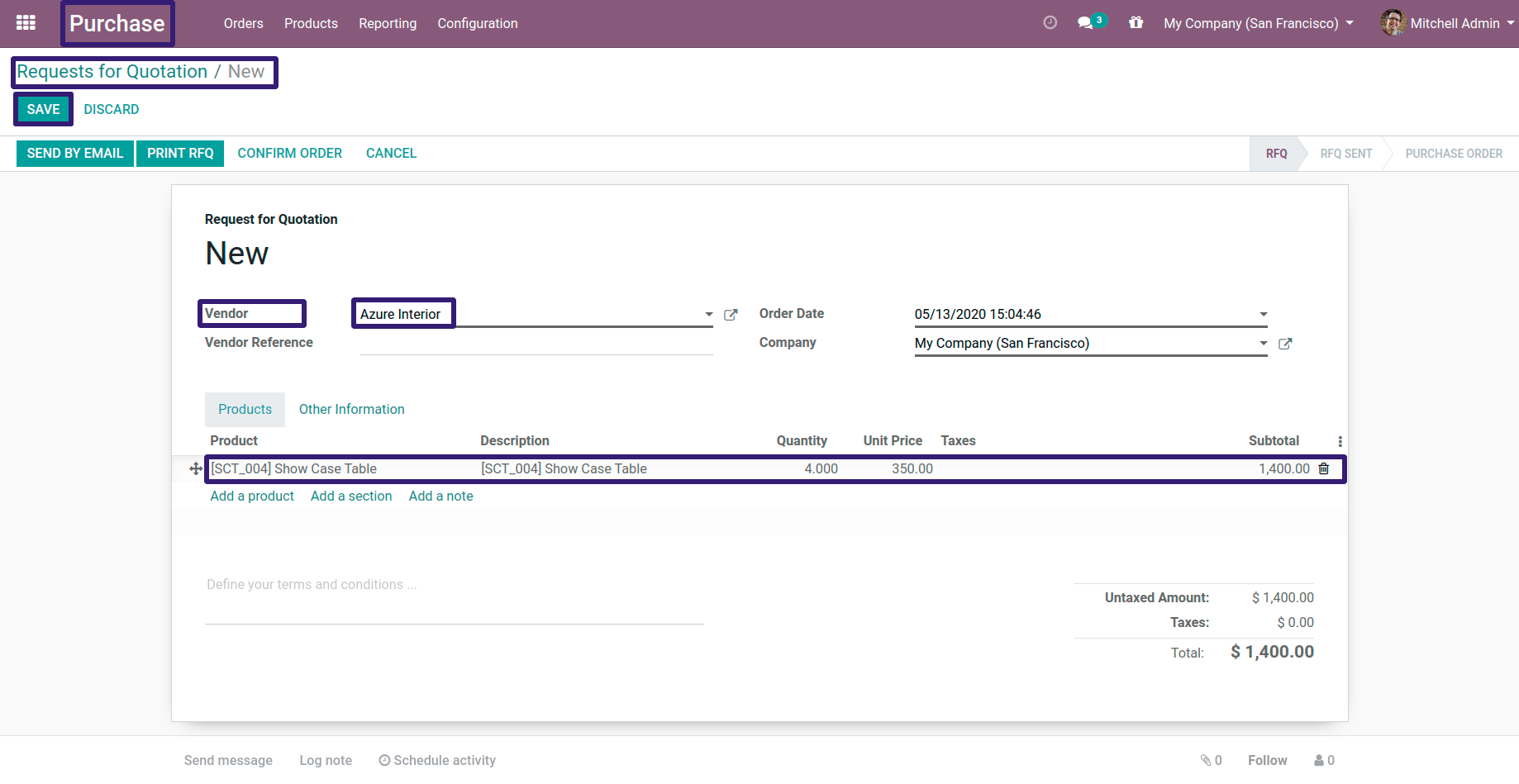1519x784 pixels.
Task: Open the Reporting menu
Action: [388, 23]
